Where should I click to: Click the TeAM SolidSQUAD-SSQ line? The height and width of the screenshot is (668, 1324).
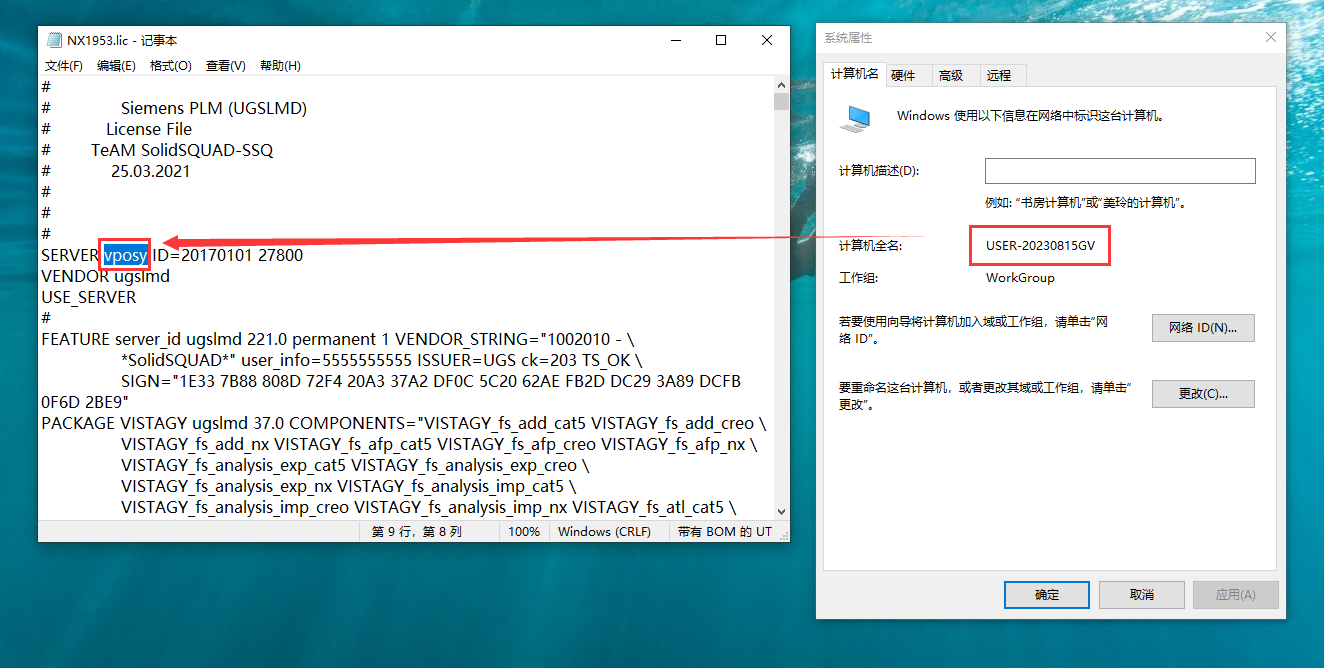click(182, 150)
